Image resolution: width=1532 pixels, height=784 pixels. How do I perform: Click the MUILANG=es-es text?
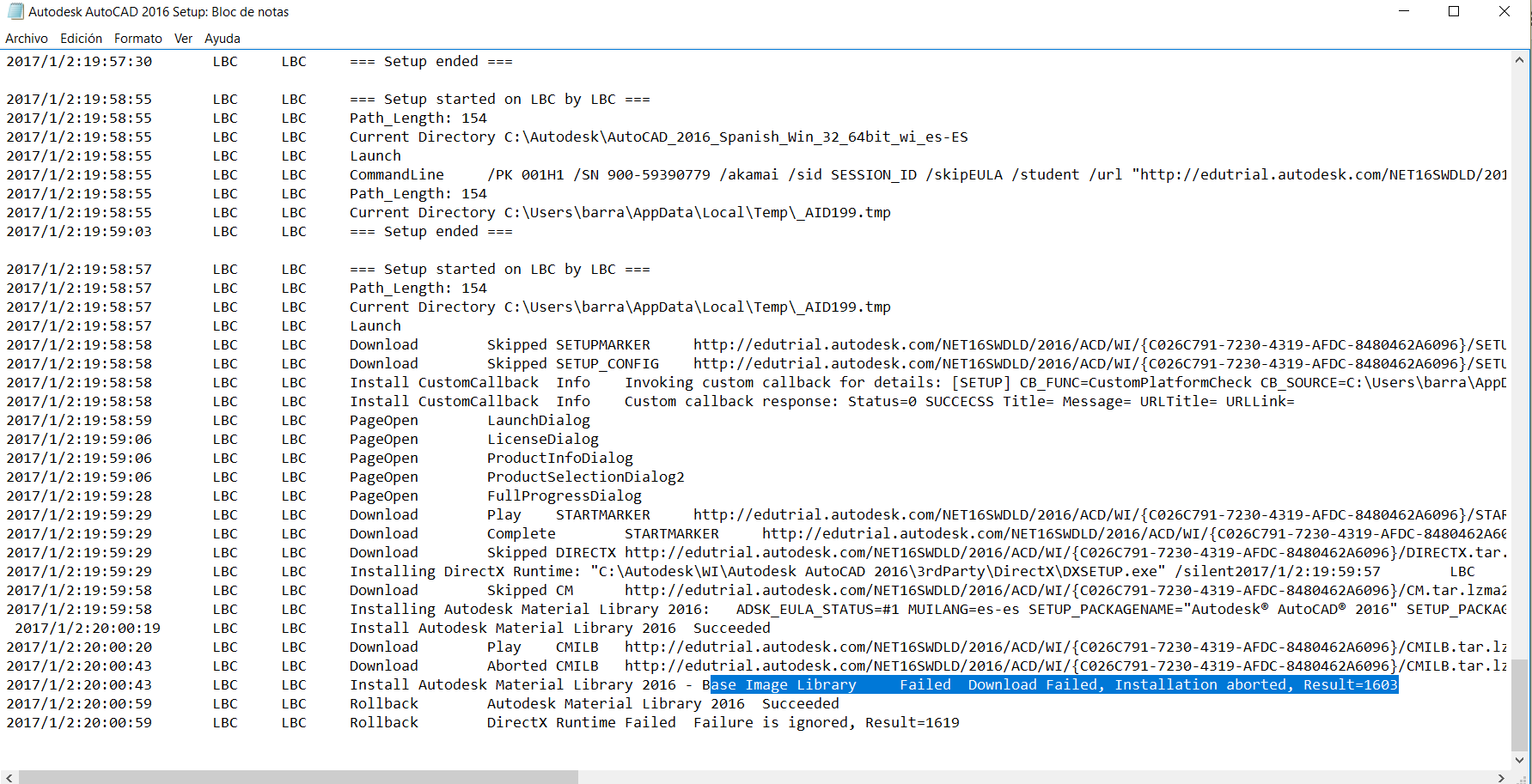point(964,610)
